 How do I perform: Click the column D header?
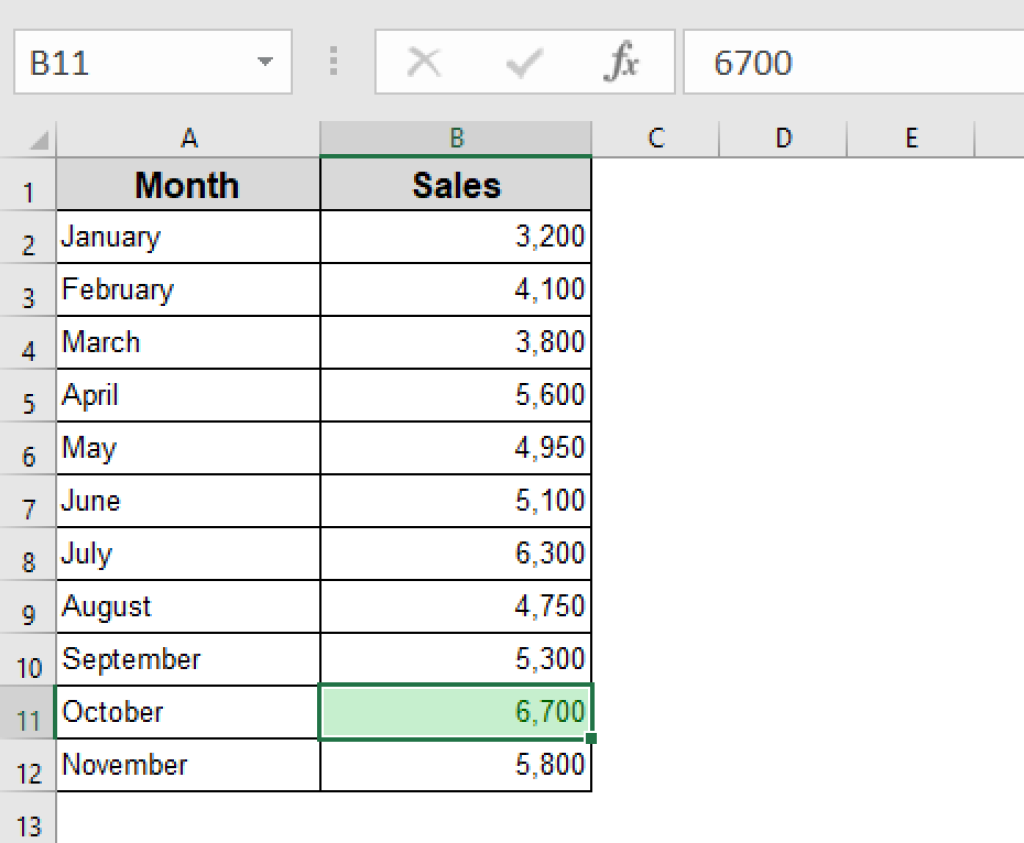click(x=785, y=138)
